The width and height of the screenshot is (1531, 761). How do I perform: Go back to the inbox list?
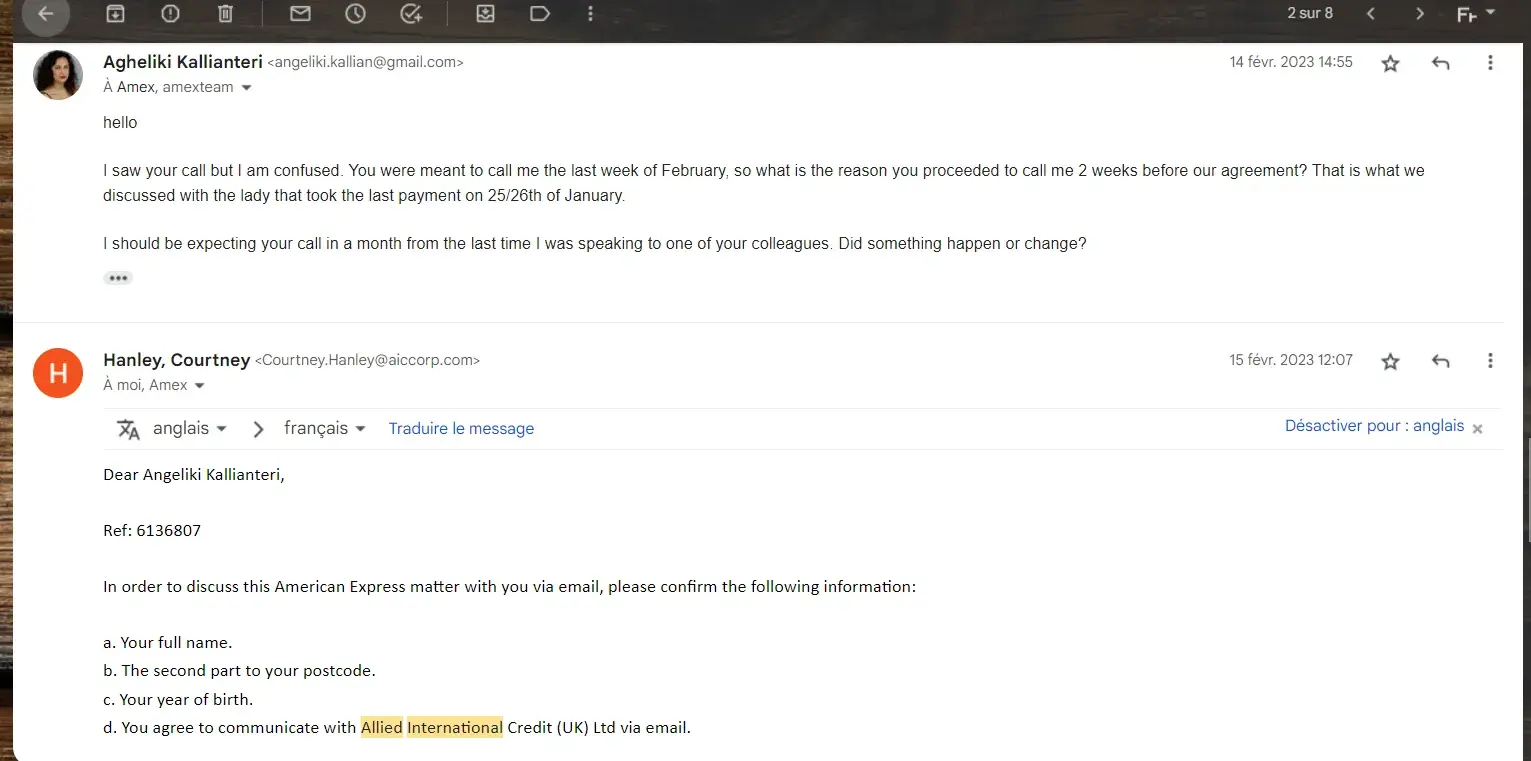[46, 14]
